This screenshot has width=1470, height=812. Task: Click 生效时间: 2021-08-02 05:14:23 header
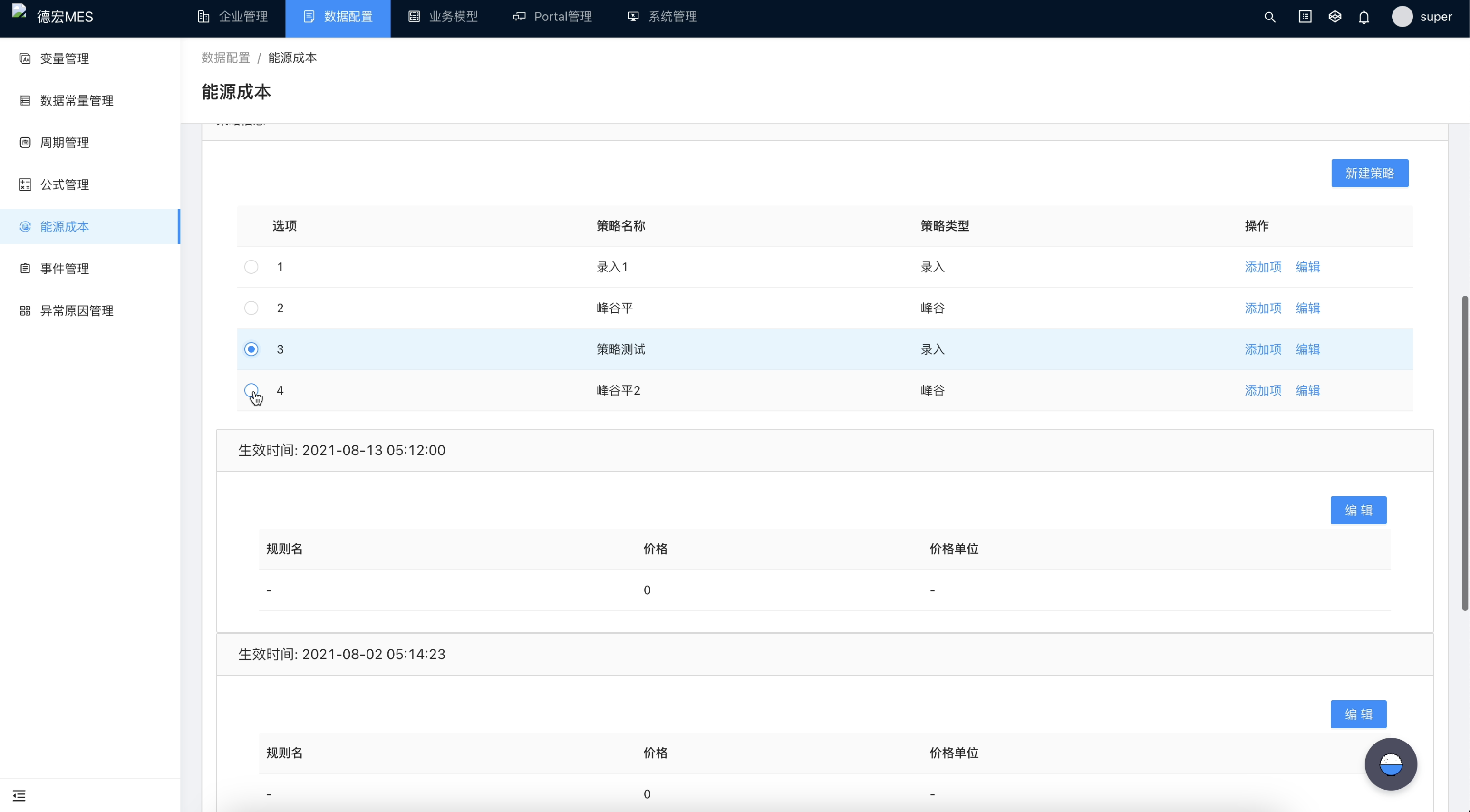824,655
